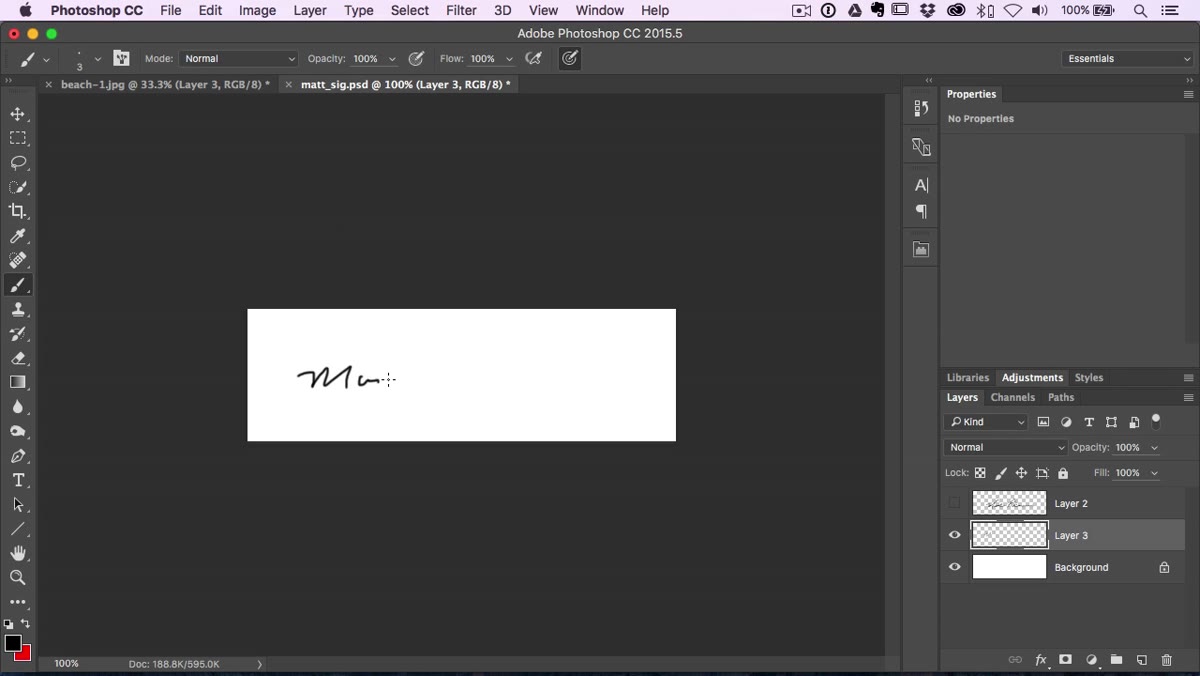
Task: Toggle lock image pixels
Action: click(1001, 473)
